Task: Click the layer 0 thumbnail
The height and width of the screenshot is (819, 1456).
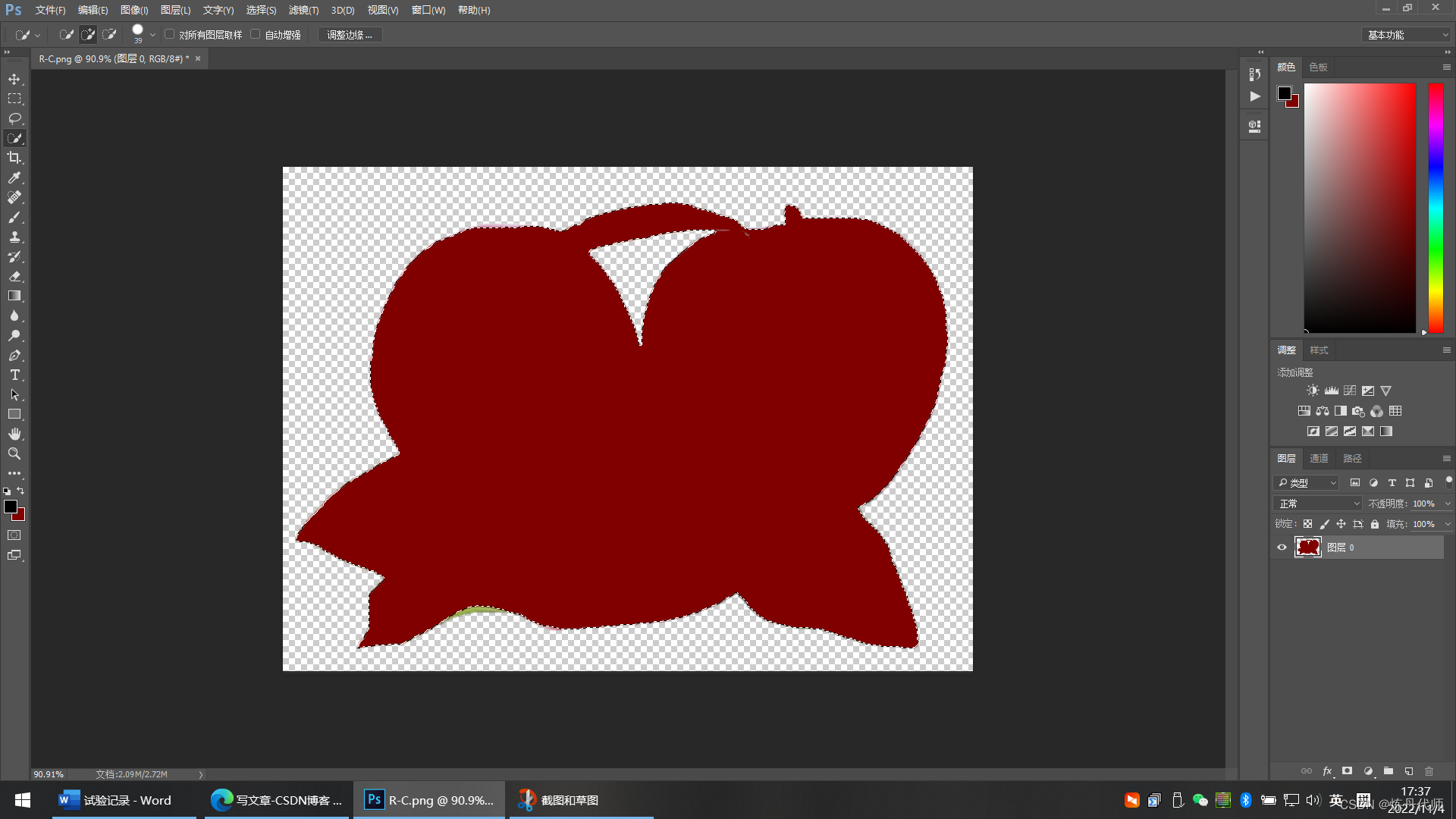Action: [x=1308, y=548]
